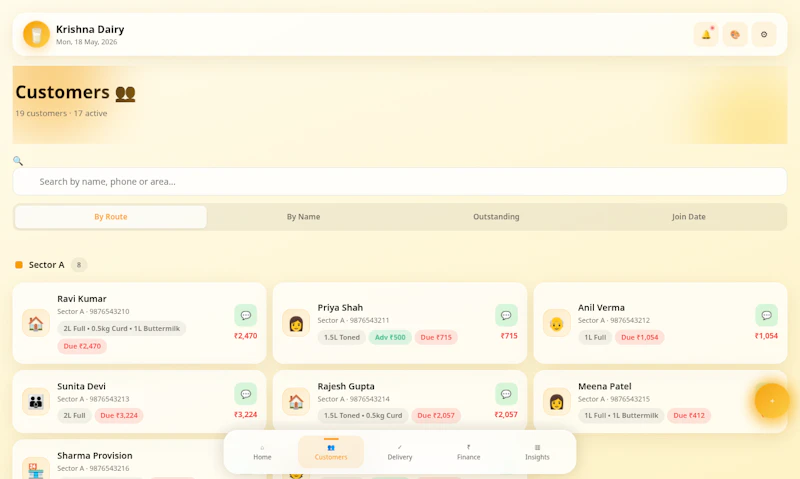
Task: Click Rajesh Gupta's 1.5L Toned • 0.5kg Curd tag
Action: point(363,415)
